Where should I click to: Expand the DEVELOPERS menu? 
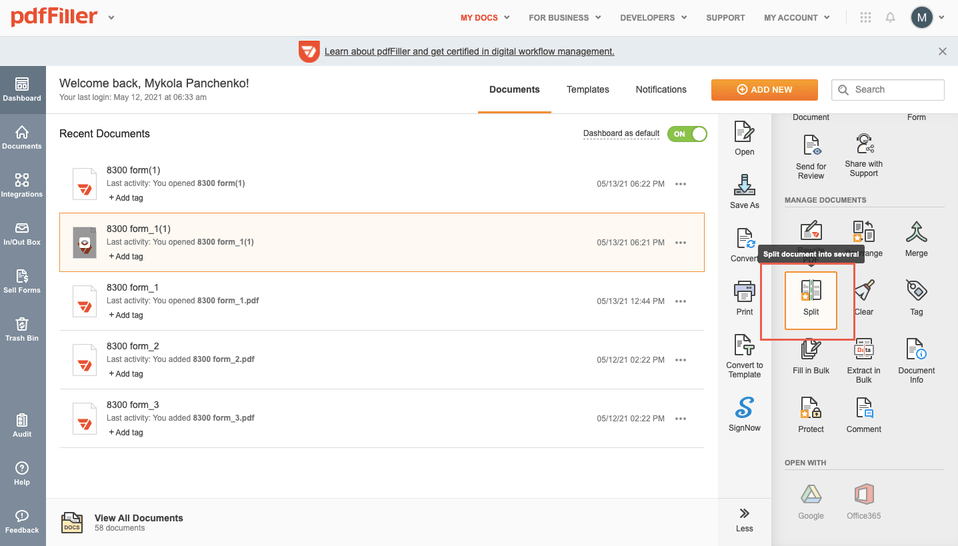tap(654, 18)
